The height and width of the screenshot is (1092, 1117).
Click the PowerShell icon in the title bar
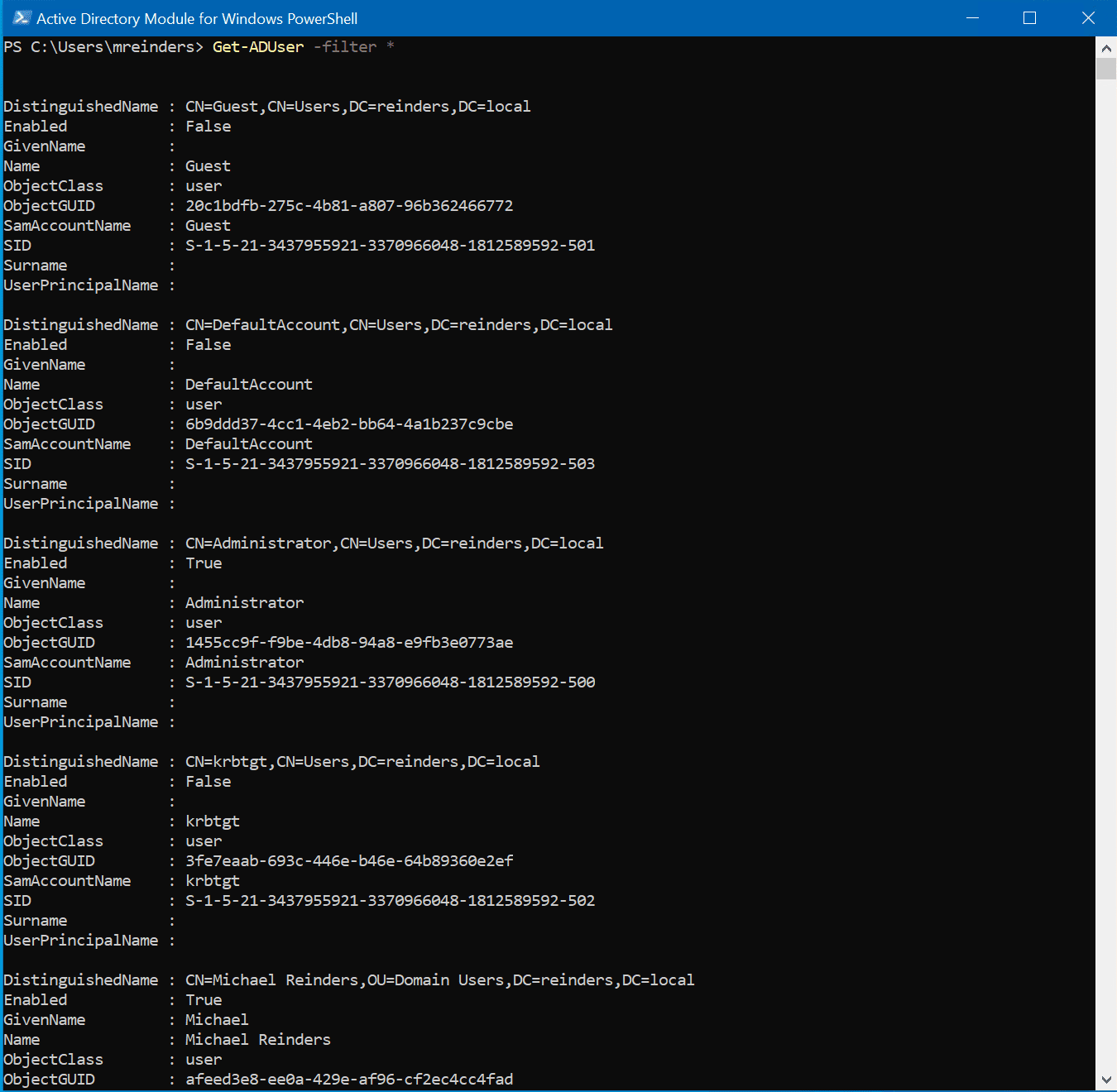(x=21, y=17)
